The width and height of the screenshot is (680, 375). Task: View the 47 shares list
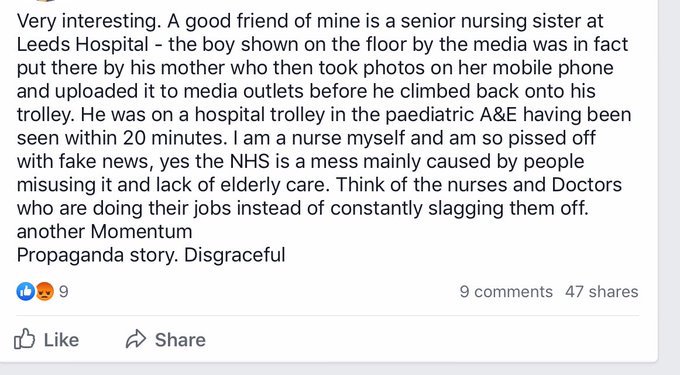(602, 292)
